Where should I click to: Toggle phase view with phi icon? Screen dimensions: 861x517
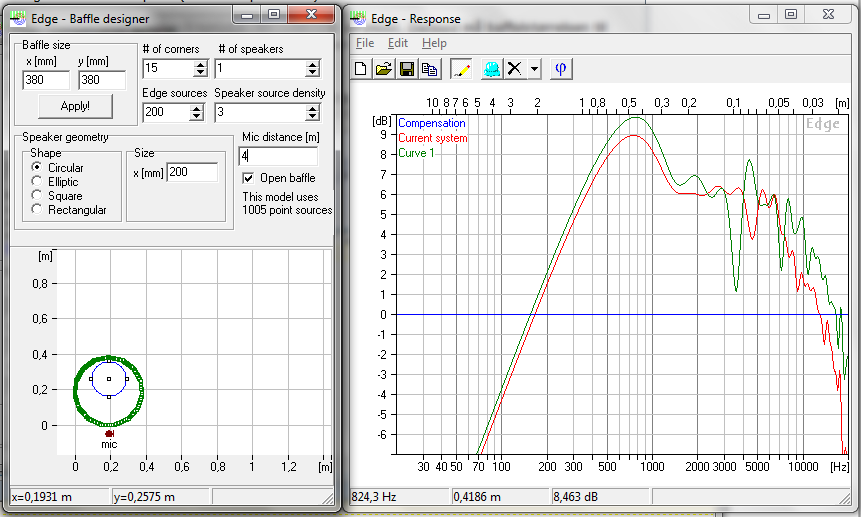click(561, 69)
